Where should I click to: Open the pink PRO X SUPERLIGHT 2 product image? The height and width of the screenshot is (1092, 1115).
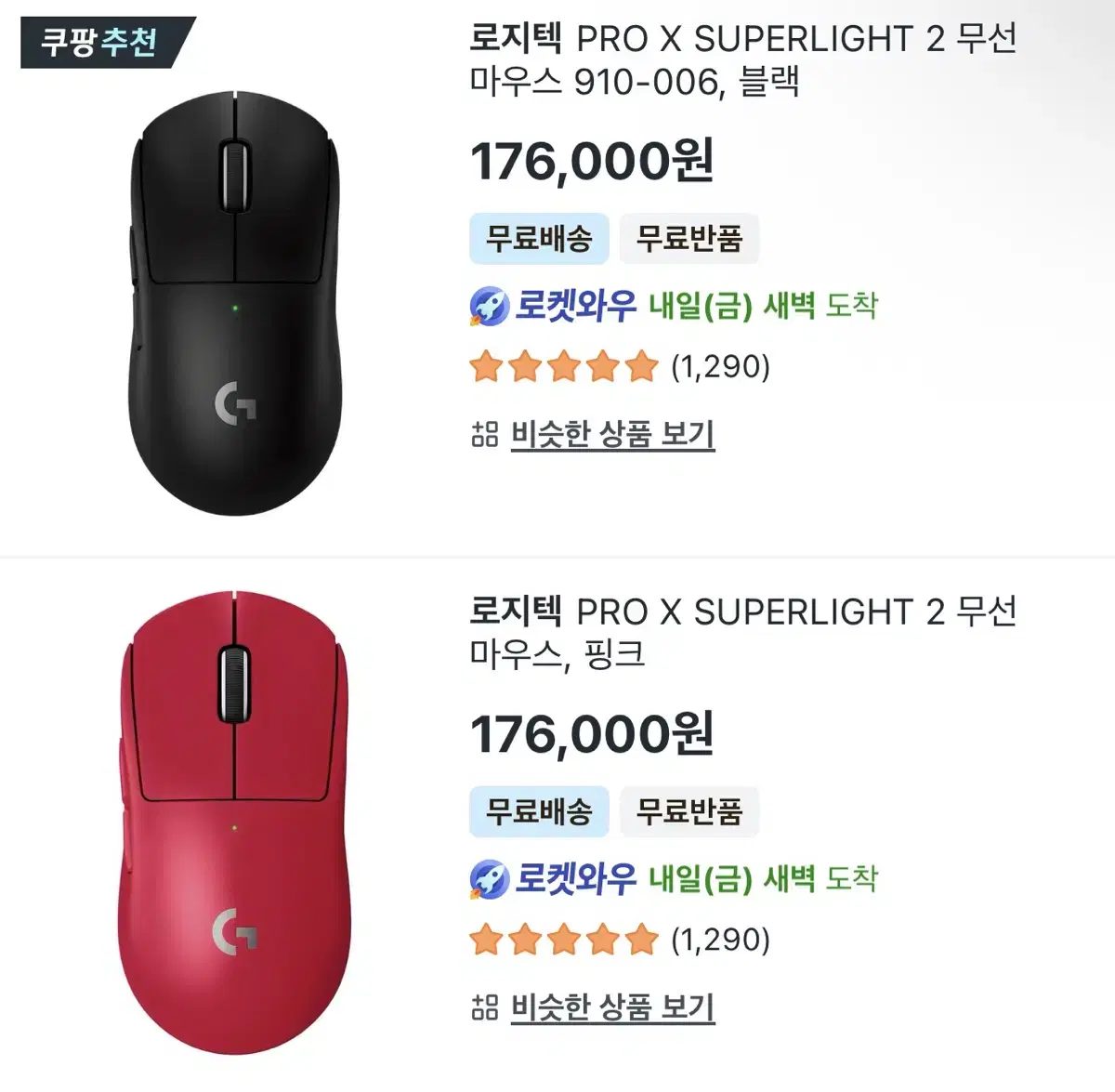(x=234, y=822)
